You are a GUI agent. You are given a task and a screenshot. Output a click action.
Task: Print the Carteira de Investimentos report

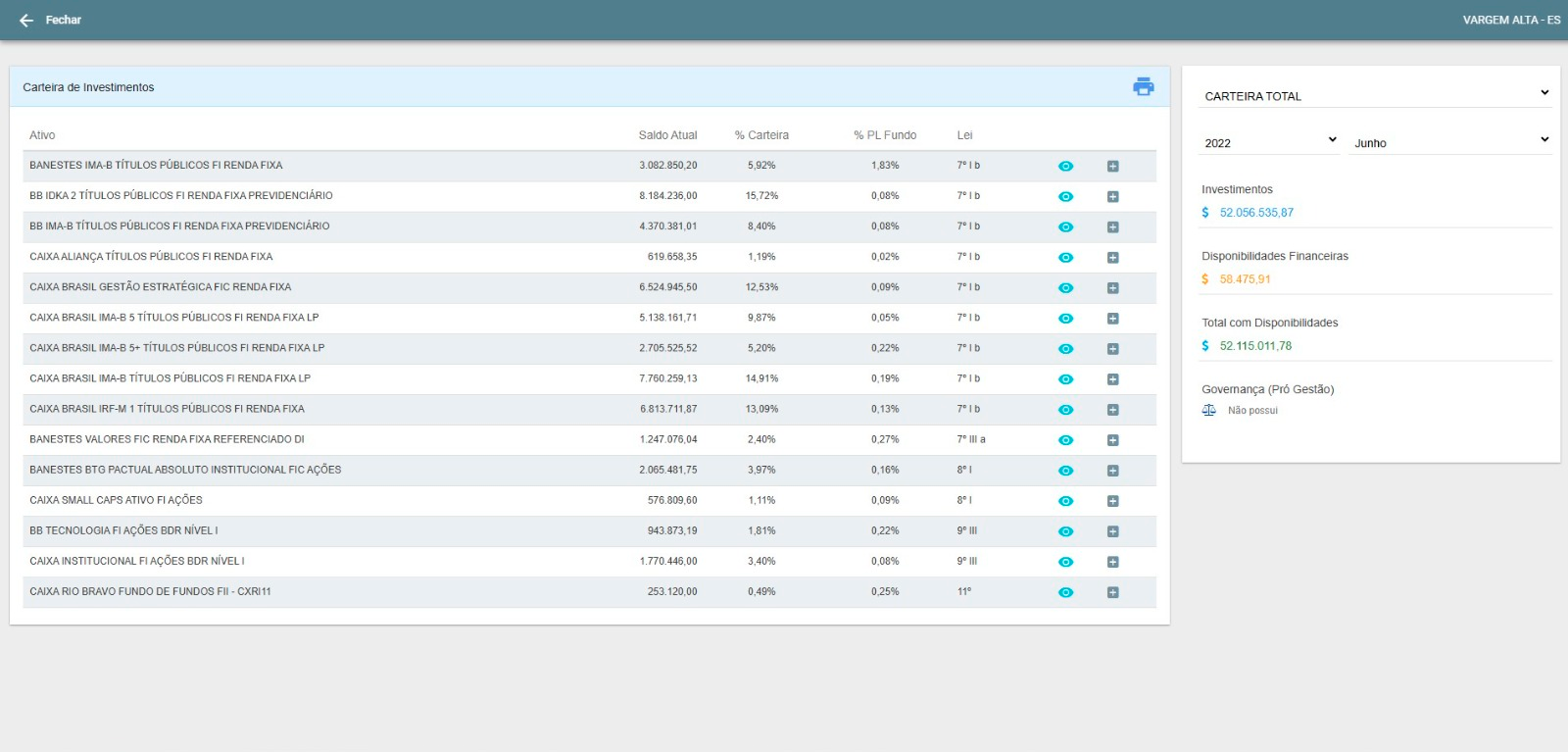[x=1144, y=86]
